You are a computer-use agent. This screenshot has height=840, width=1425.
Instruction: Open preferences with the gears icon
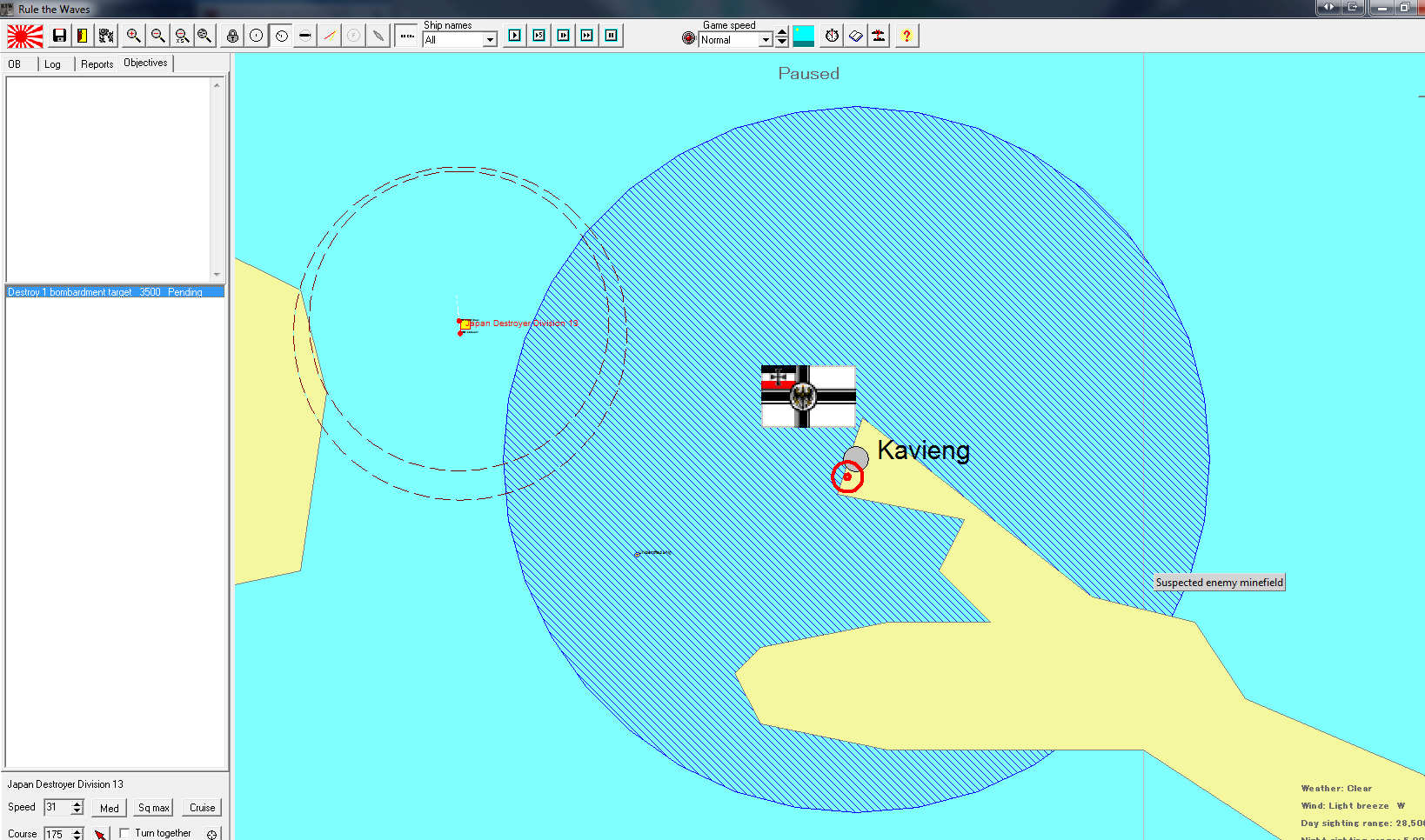click(x=106, y=36)
